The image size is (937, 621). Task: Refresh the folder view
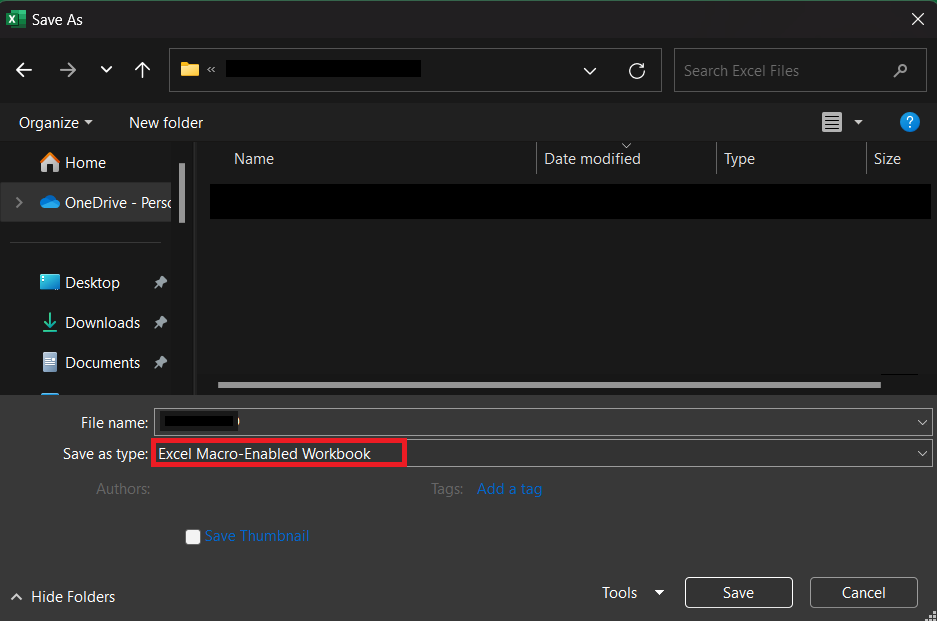click(x=637, y=71)
